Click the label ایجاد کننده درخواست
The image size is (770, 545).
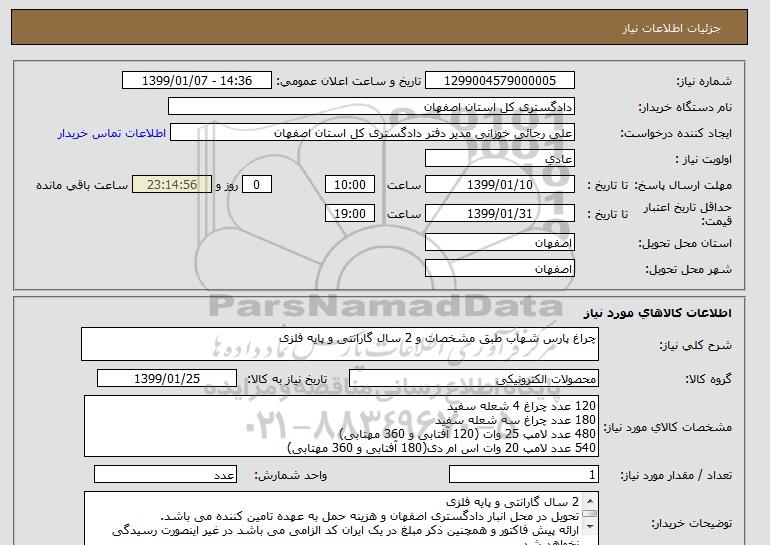[x=676, y=134]
